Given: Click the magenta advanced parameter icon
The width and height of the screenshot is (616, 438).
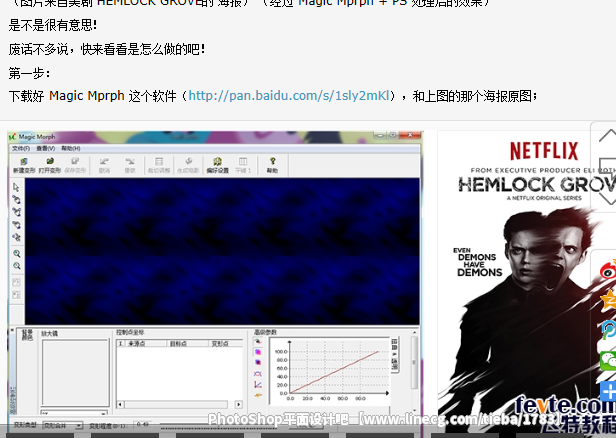Looking at the screenshot, I should [258, 352].
